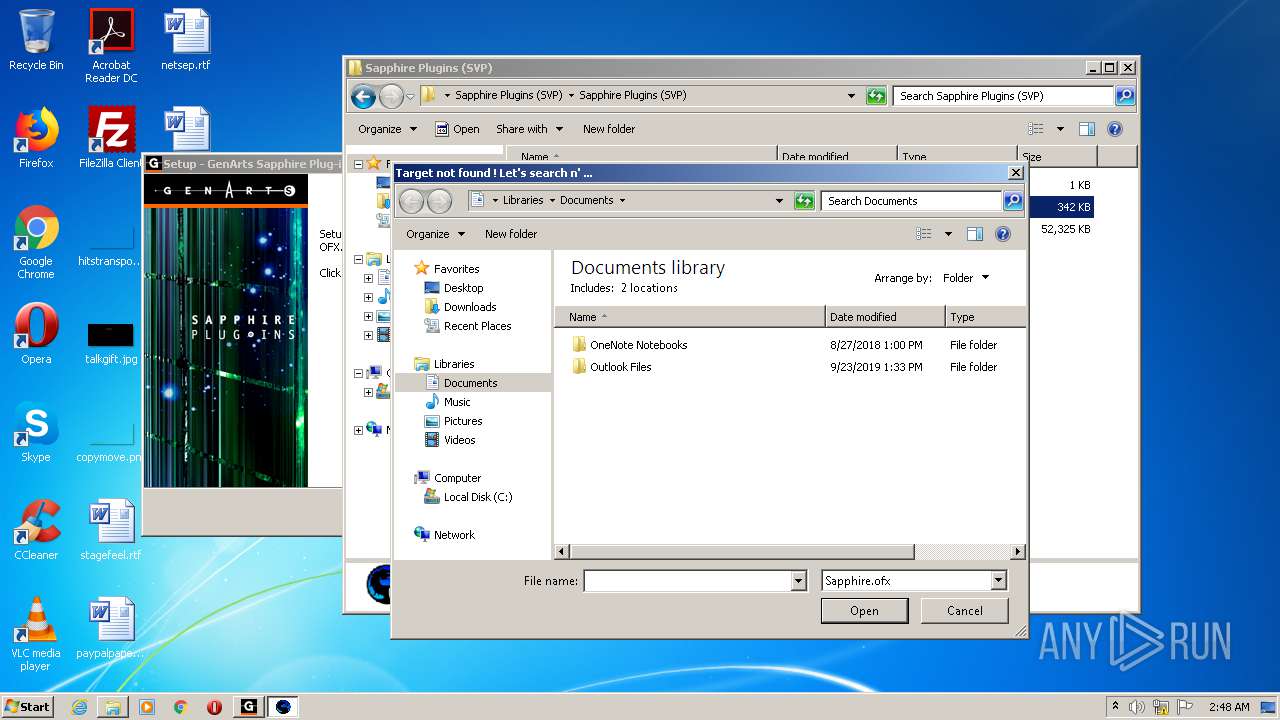Open help icon in file dialog

pyautogui.click(x=1003, y=234)
